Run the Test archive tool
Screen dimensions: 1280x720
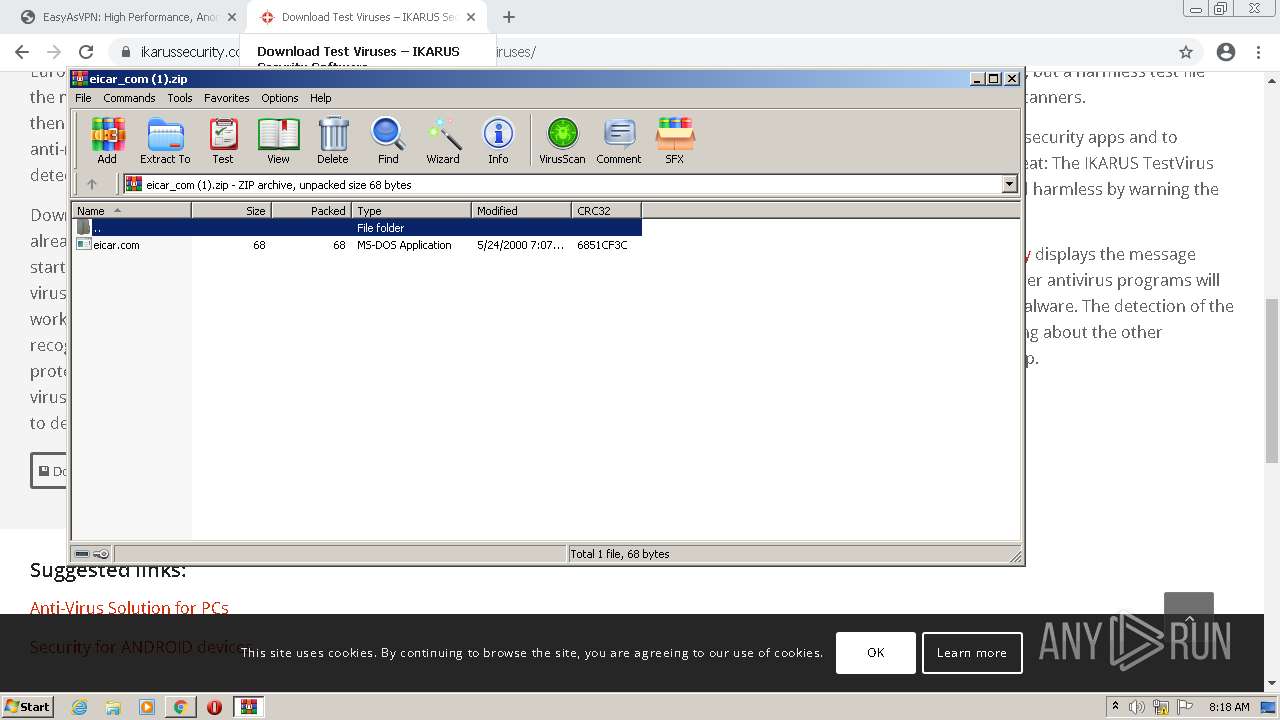tap(223, 140)
